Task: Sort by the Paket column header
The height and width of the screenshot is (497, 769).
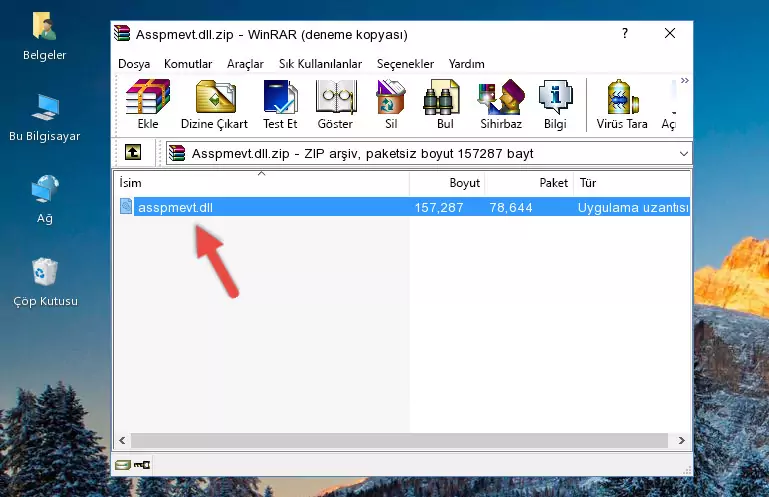Action: point(529,183)
